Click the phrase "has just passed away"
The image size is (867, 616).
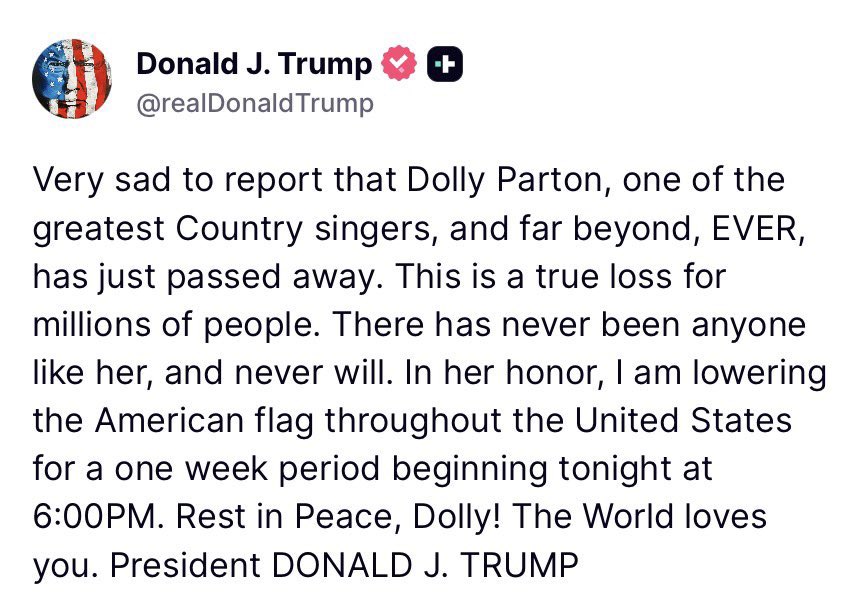point(203,276)
